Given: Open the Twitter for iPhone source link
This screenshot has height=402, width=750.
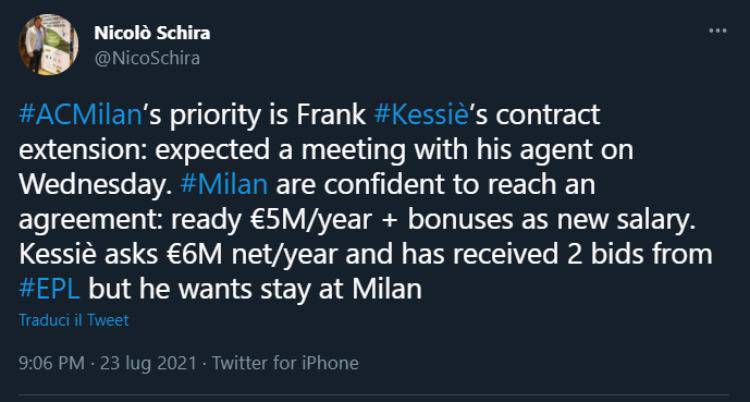Looking at the screenshot, I should click(x=285, y=363).
